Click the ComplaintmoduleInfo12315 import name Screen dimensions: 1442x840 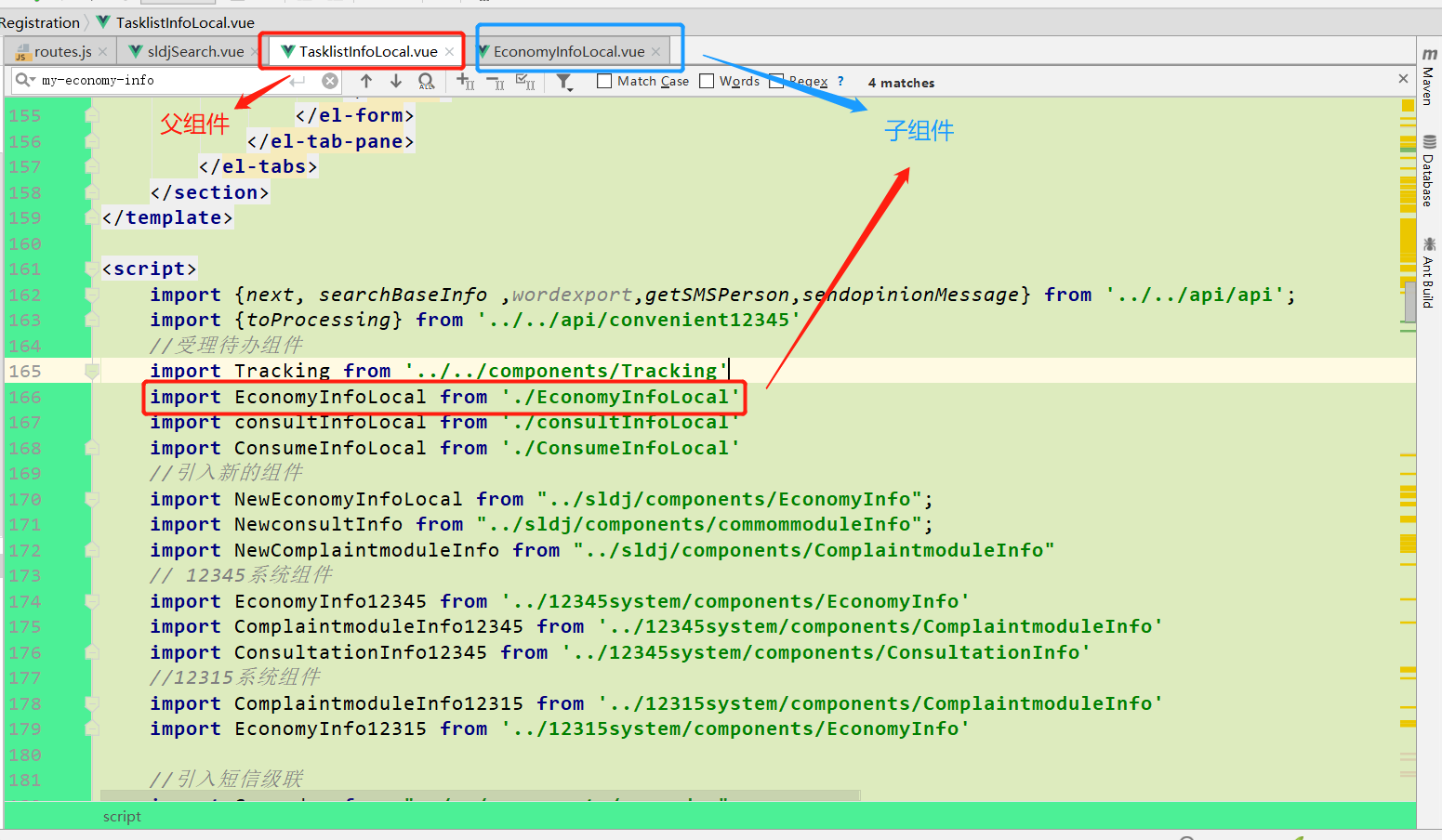(x=378, y=703)
